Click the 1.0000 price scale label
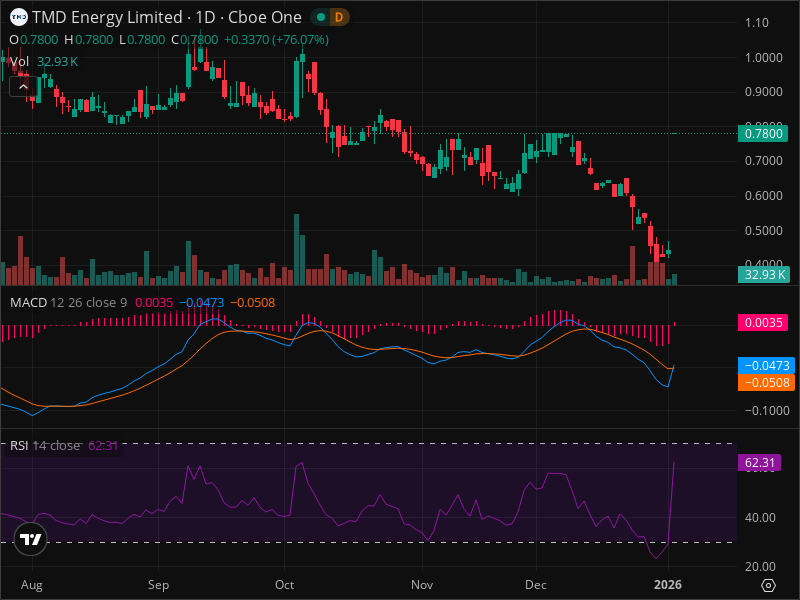The height and width of the screenshot is (600, 800). pyautogui.click(x=764, y=58)
